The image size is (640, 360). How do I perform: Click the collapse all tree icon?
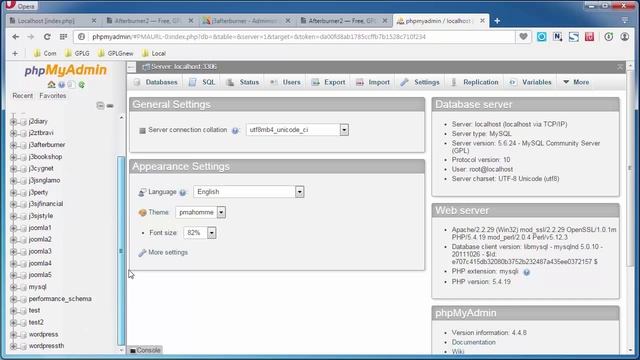pos(100,106)
